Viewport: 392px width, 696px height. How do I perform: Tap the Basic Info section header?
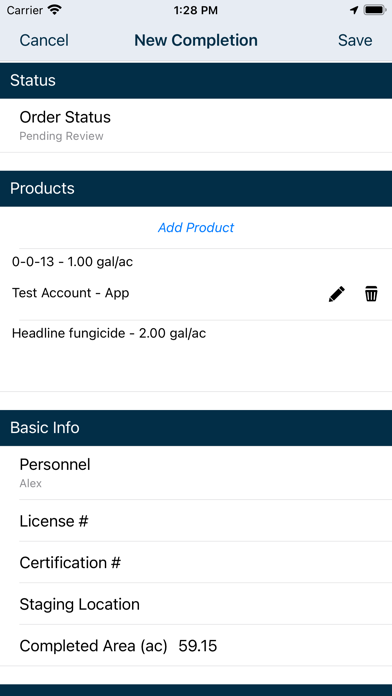pos(196,428)
